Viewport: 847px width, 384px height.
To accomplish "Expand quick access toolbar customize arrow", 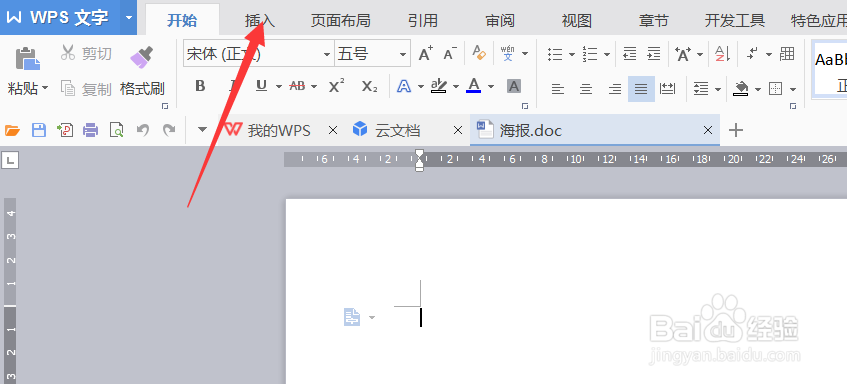I will point(203,130).
